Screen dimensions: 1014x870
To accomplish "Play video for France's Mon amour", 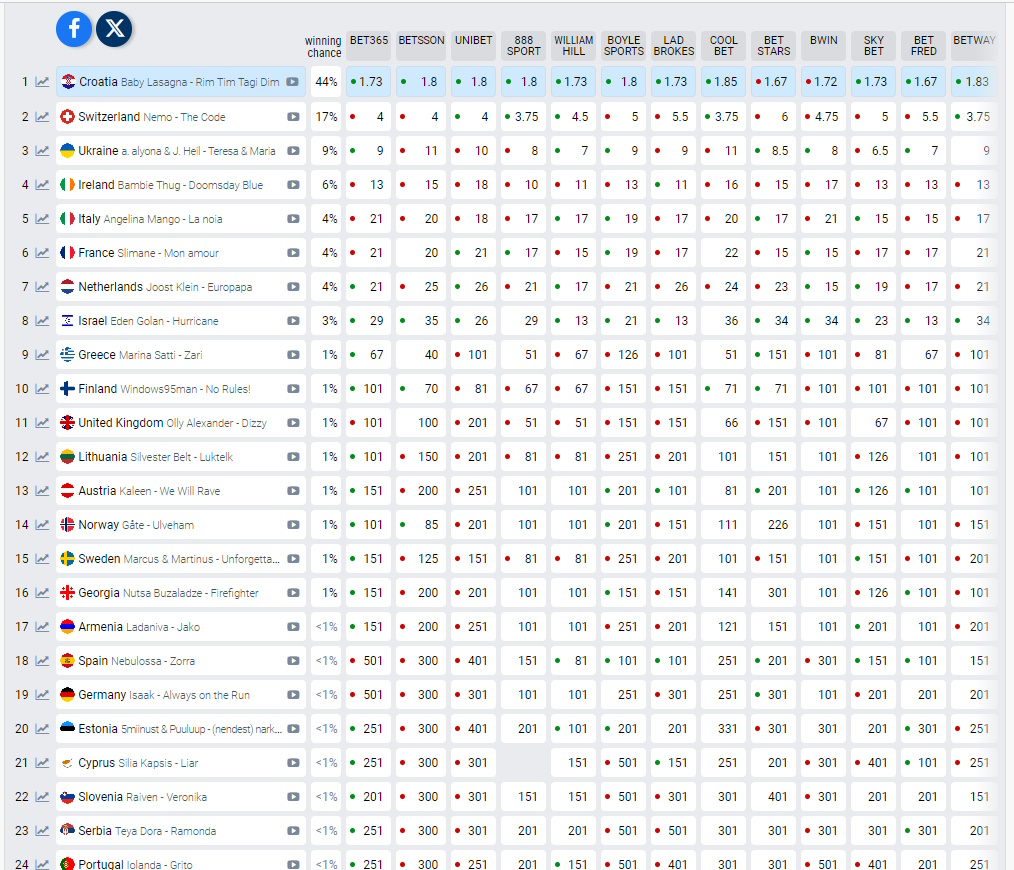I will pos(293,253).
